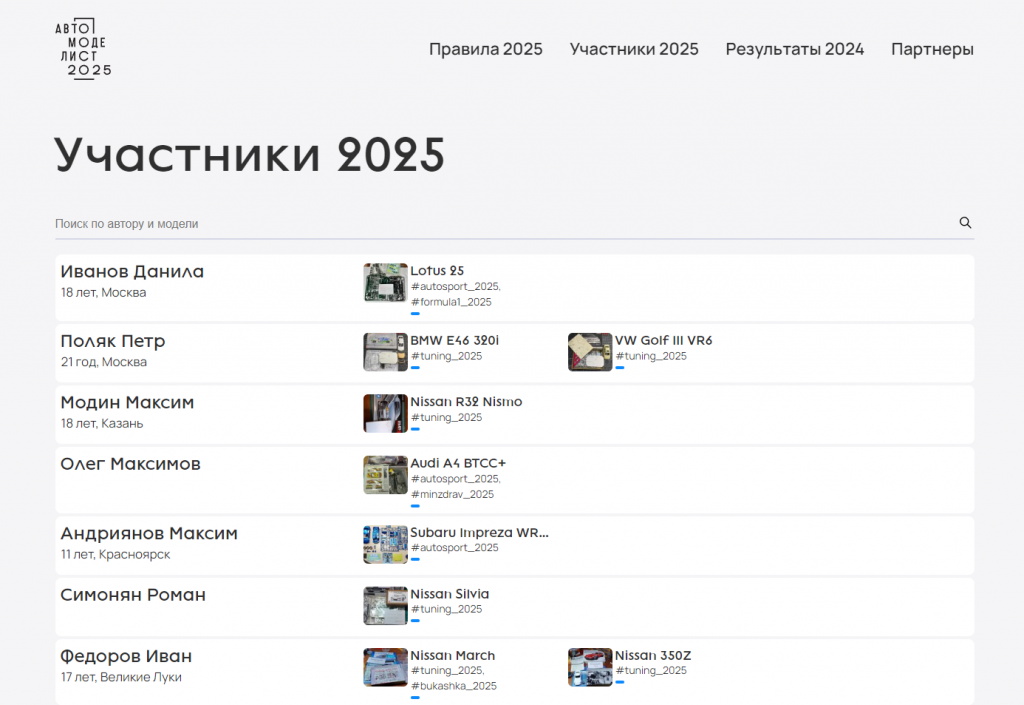The height and width of the screenshot is (705, 1024).
Task: Open the Правила 2025 menu item
Action: point(485,49)
